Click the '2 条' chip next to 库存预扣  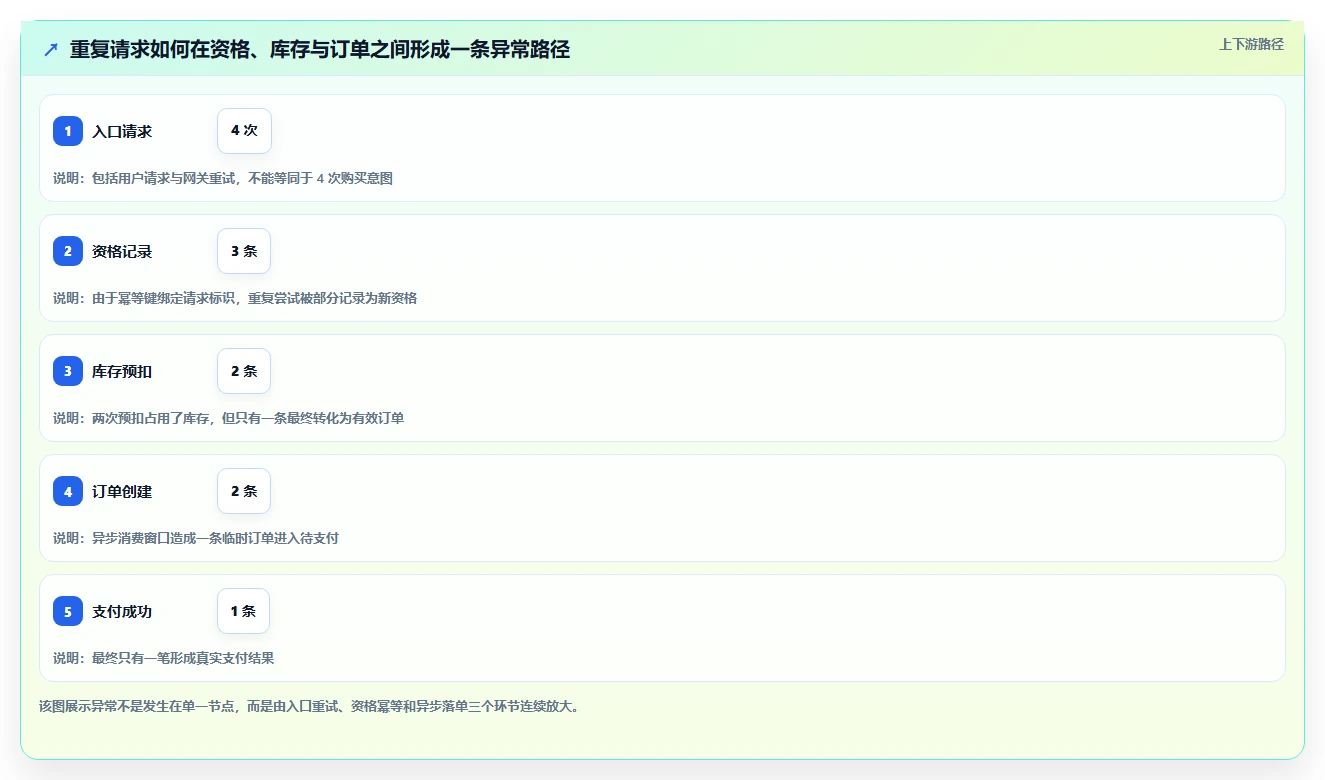click(x=244, y=371)
